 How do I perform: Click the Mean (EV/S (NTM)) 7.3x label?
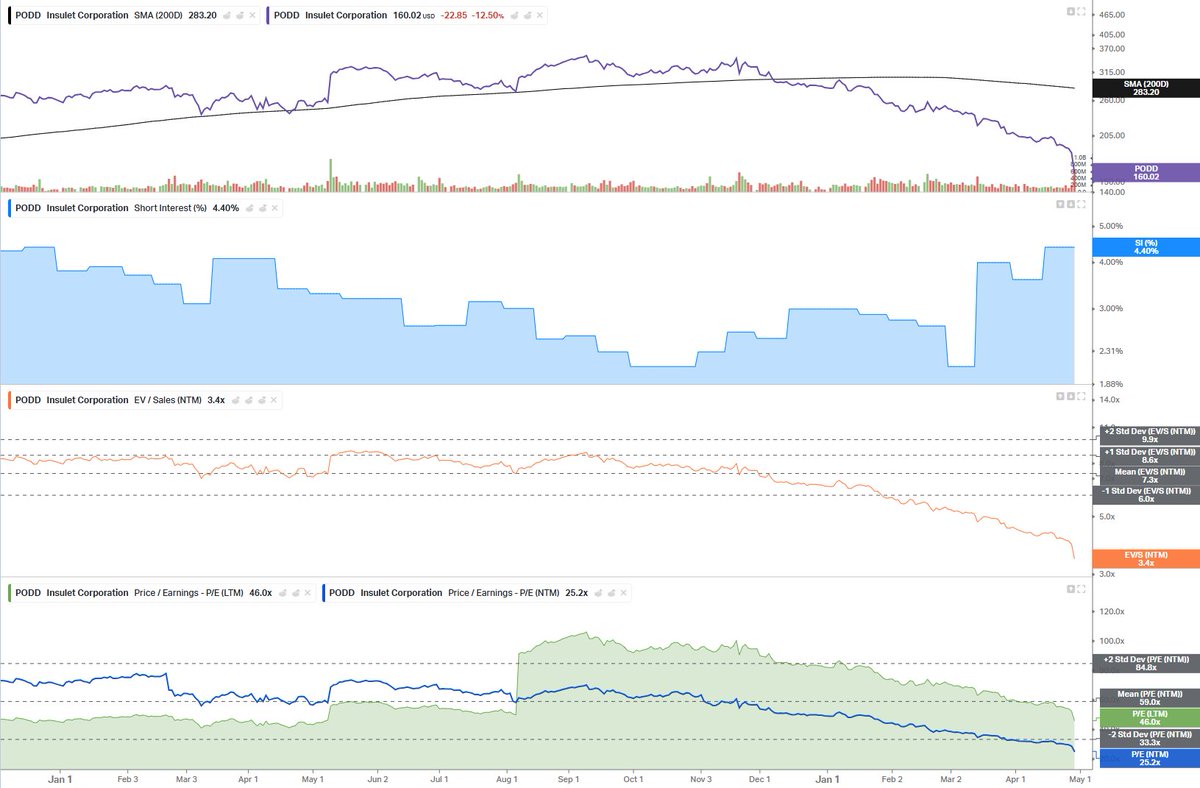click(1148, 475)
